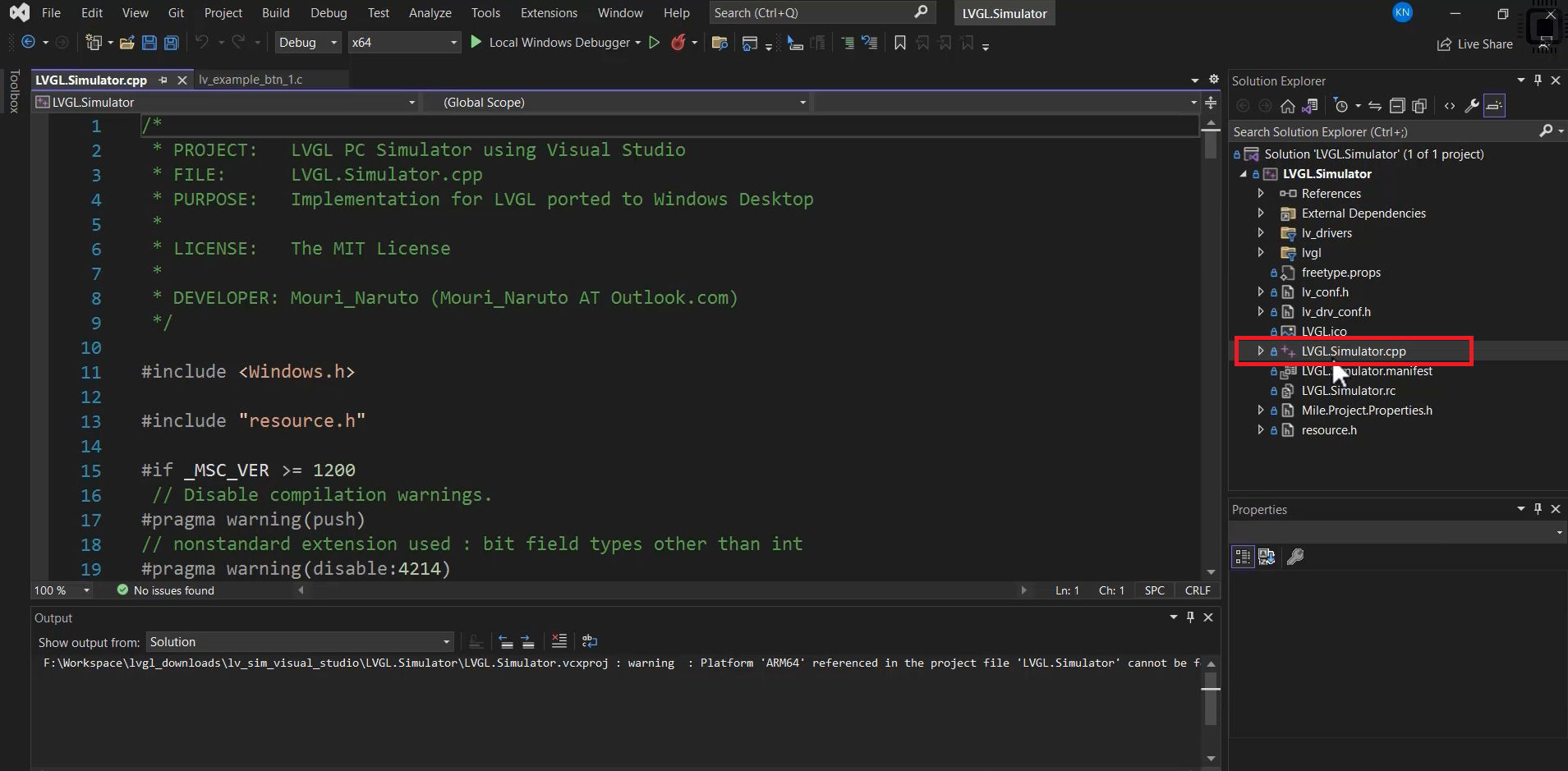
Task: Click the Live Share button
Action: [x=1475, y=44]
